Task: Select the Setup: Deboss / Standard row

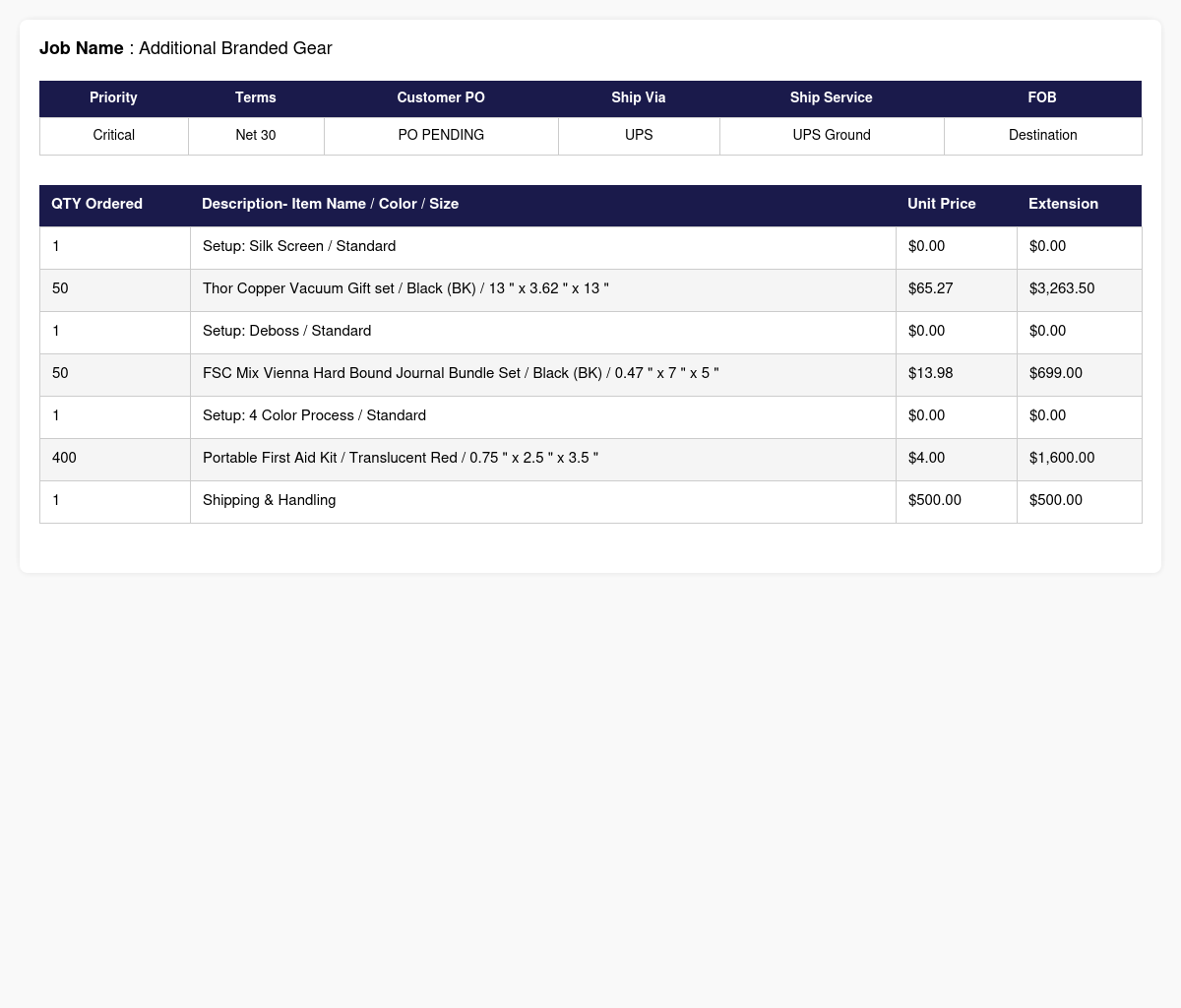Action: coord(590,332)
